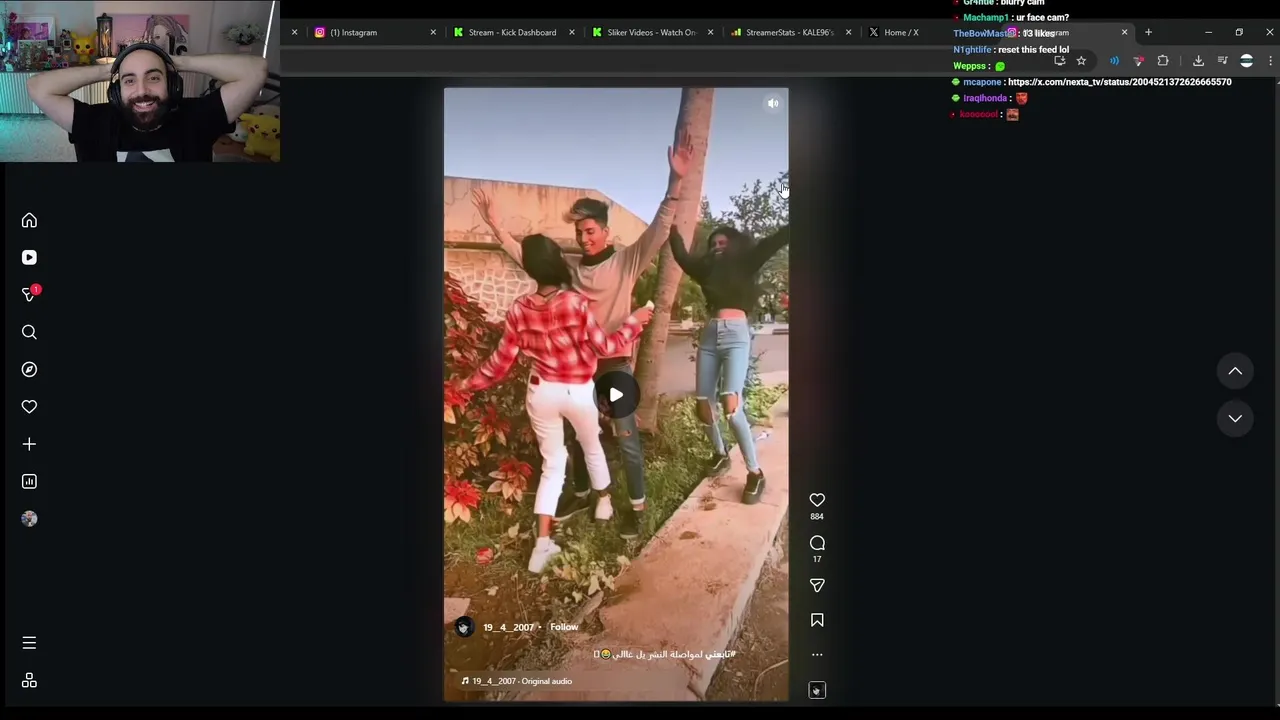Open browser profile avatar icon
The image size is (1280, 720).
tap(1246, 61)
